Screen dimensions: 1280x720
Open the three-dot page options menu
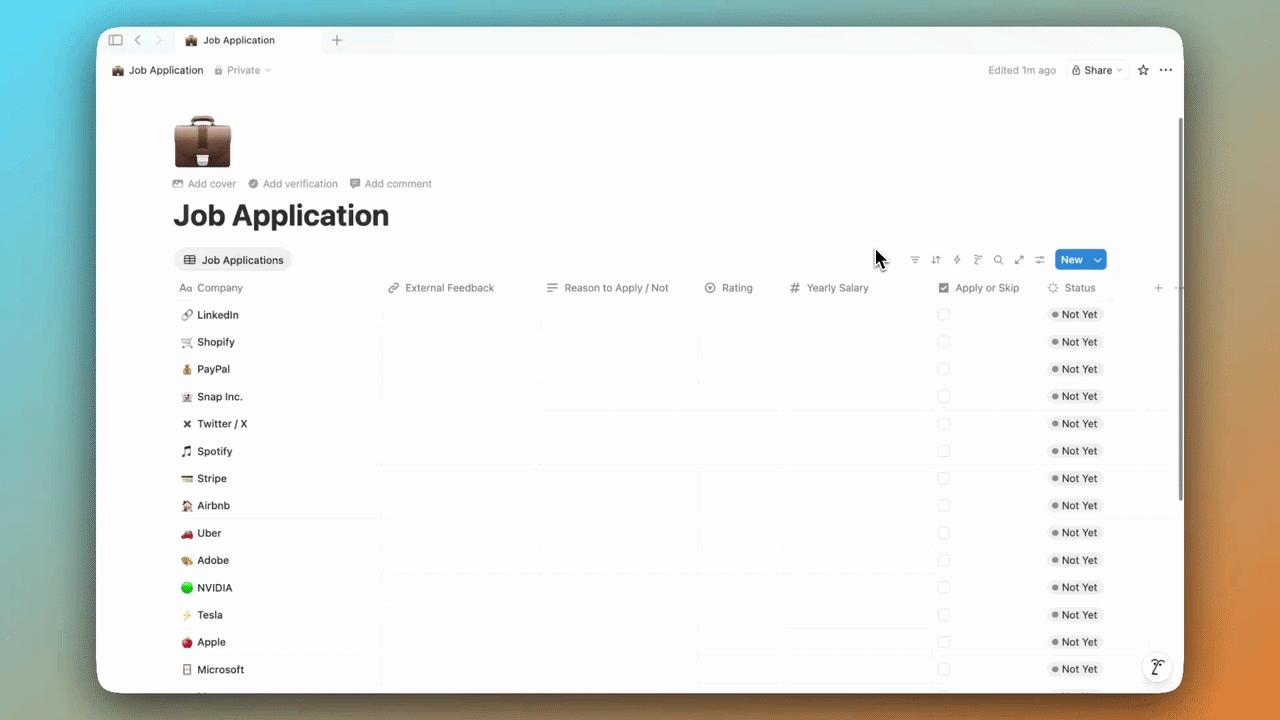pos(1166,70)
